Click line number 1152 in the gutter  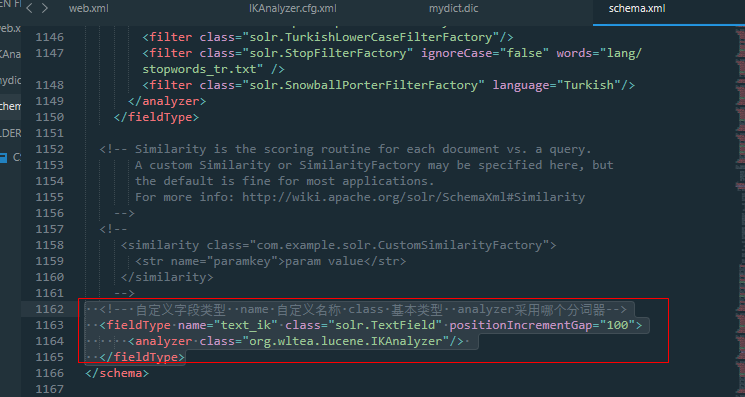[49, 149]
